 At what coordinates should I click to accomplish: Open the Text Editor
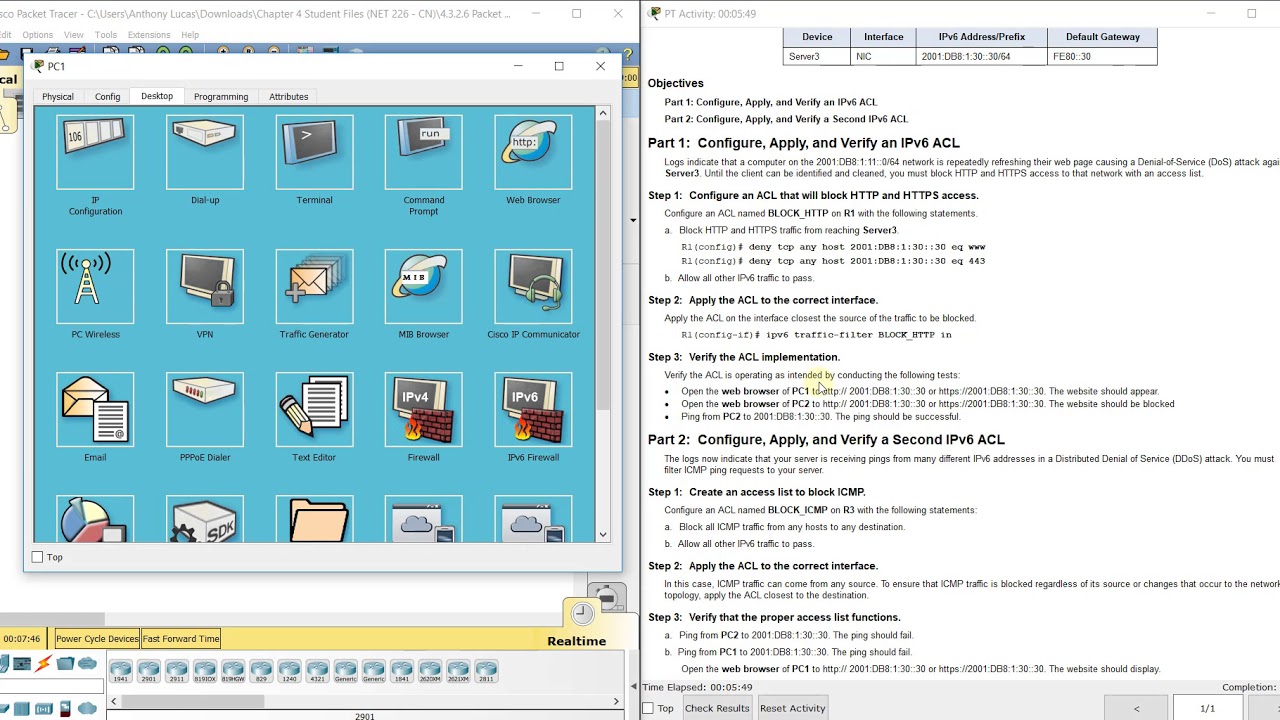[x=314, y=409]
